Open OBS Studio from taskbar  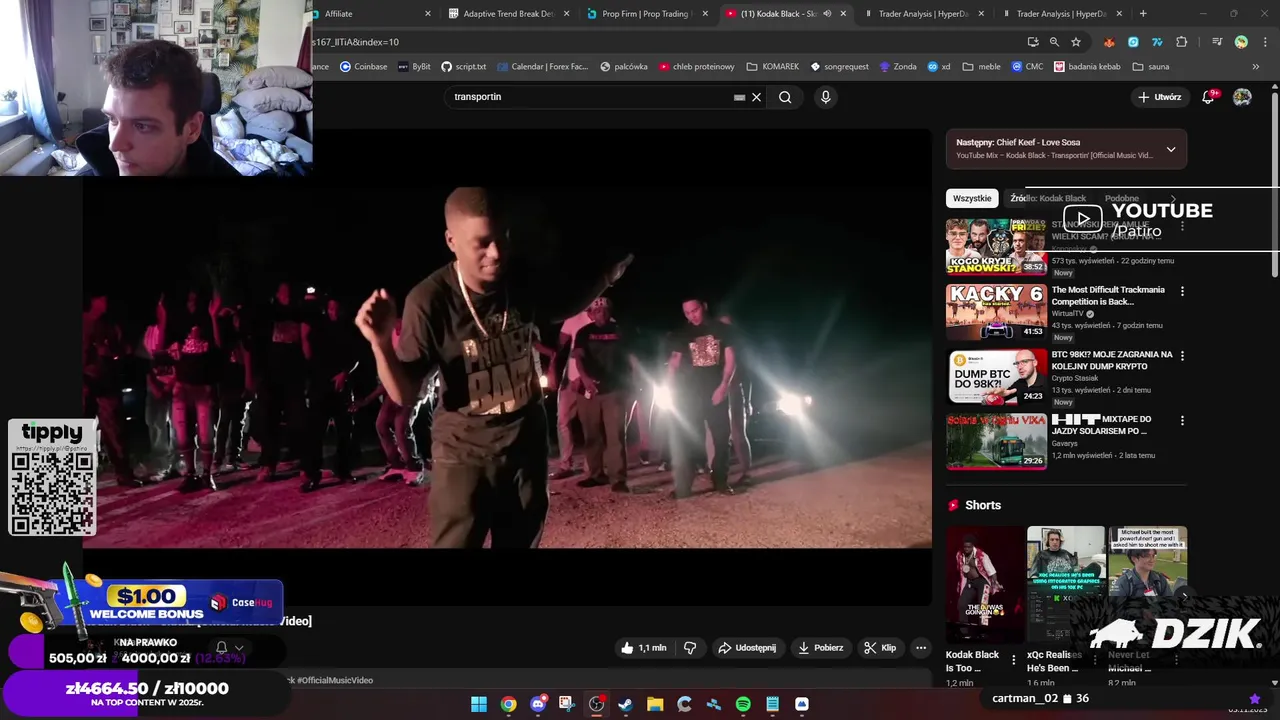[x=596, y=704]
